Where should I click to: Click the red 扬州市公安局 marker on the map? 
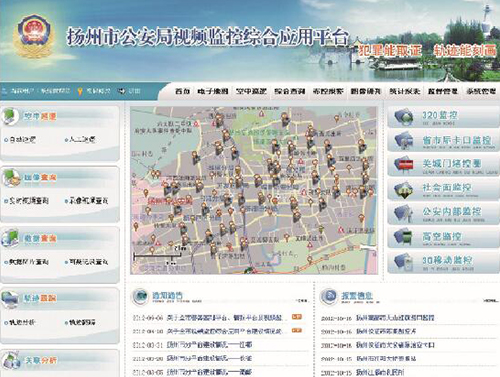tap(170, 201)
